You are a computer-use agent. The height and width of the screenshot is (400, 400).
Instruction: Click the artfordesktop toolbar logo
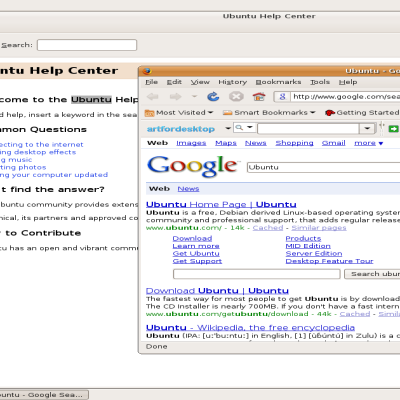tap(181, 129)
